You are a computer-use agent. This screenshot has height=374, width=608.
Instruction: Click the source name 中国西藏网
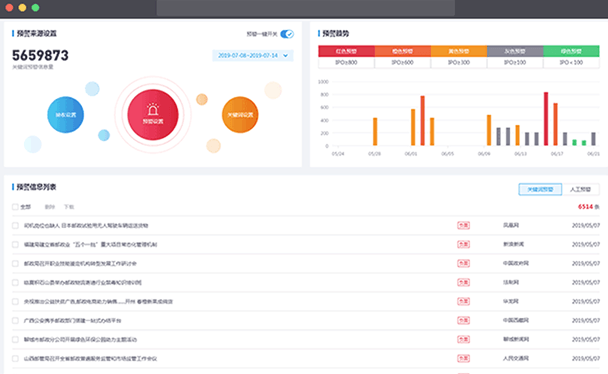pyautogui.click(x=516, y=320)
